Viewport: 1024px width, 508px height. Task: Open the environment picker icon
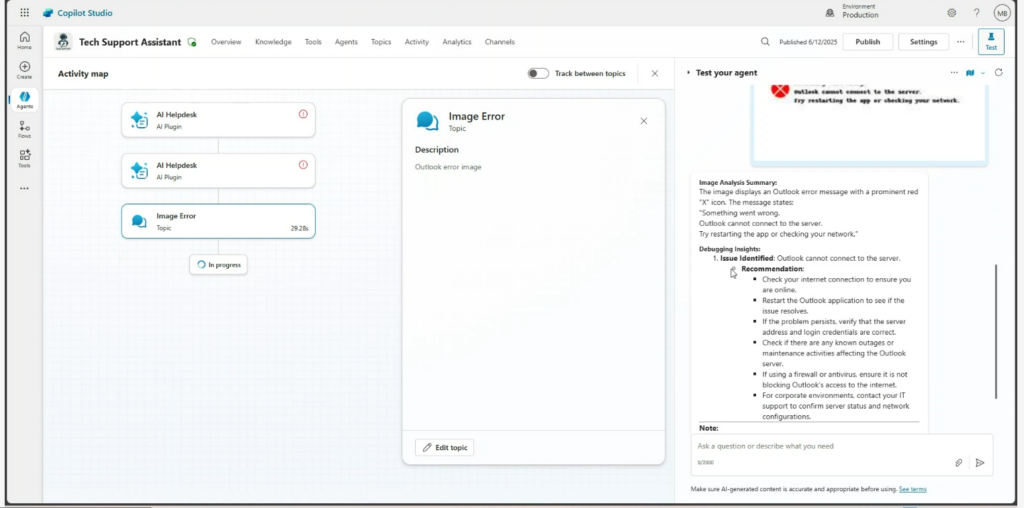(830, 12)
